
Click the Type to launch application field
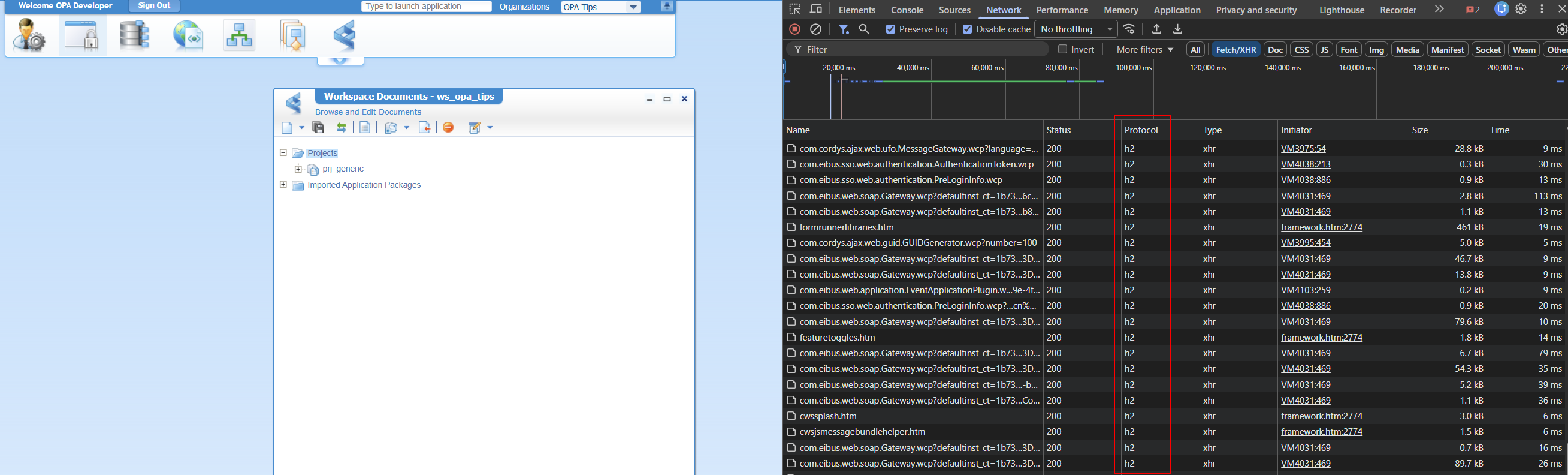click(x=426, y=6)
